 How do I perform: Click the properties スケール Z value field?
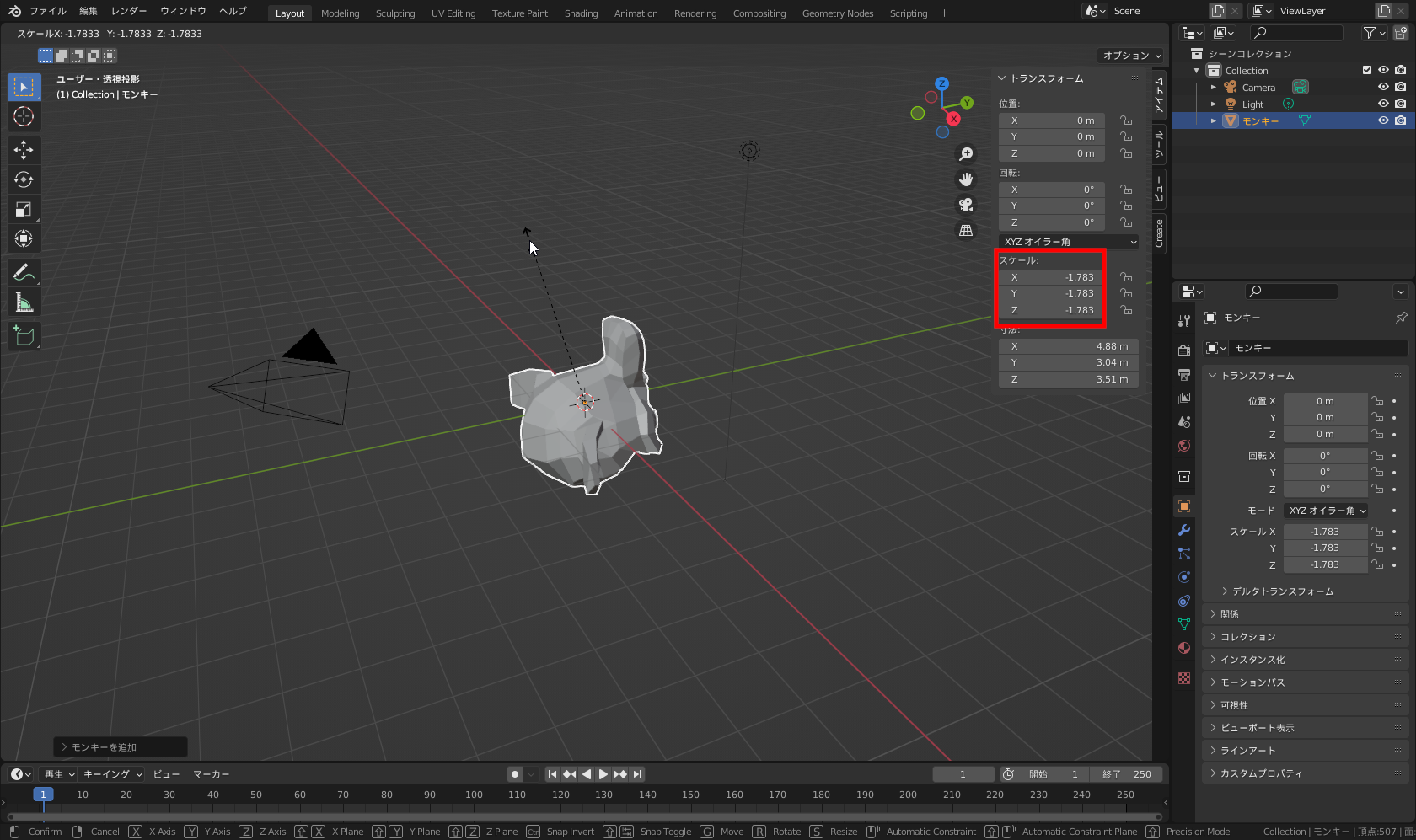(x=1325, y=564)
